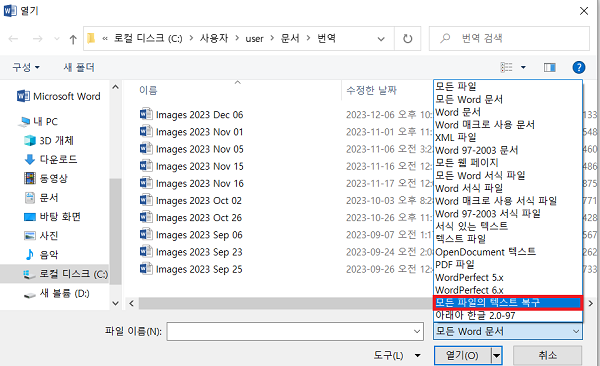Choose 아래아 한글 2.0-97 option
This screenshot has height=366, width=600.
(508, 315)
